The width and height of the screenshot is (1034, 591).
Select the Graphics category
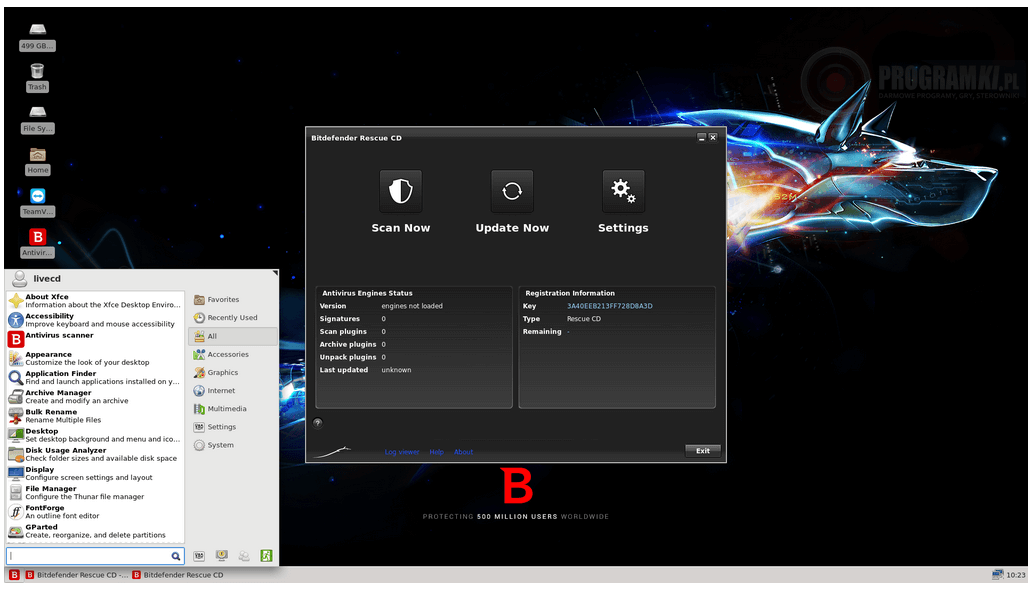coord(233,373)
